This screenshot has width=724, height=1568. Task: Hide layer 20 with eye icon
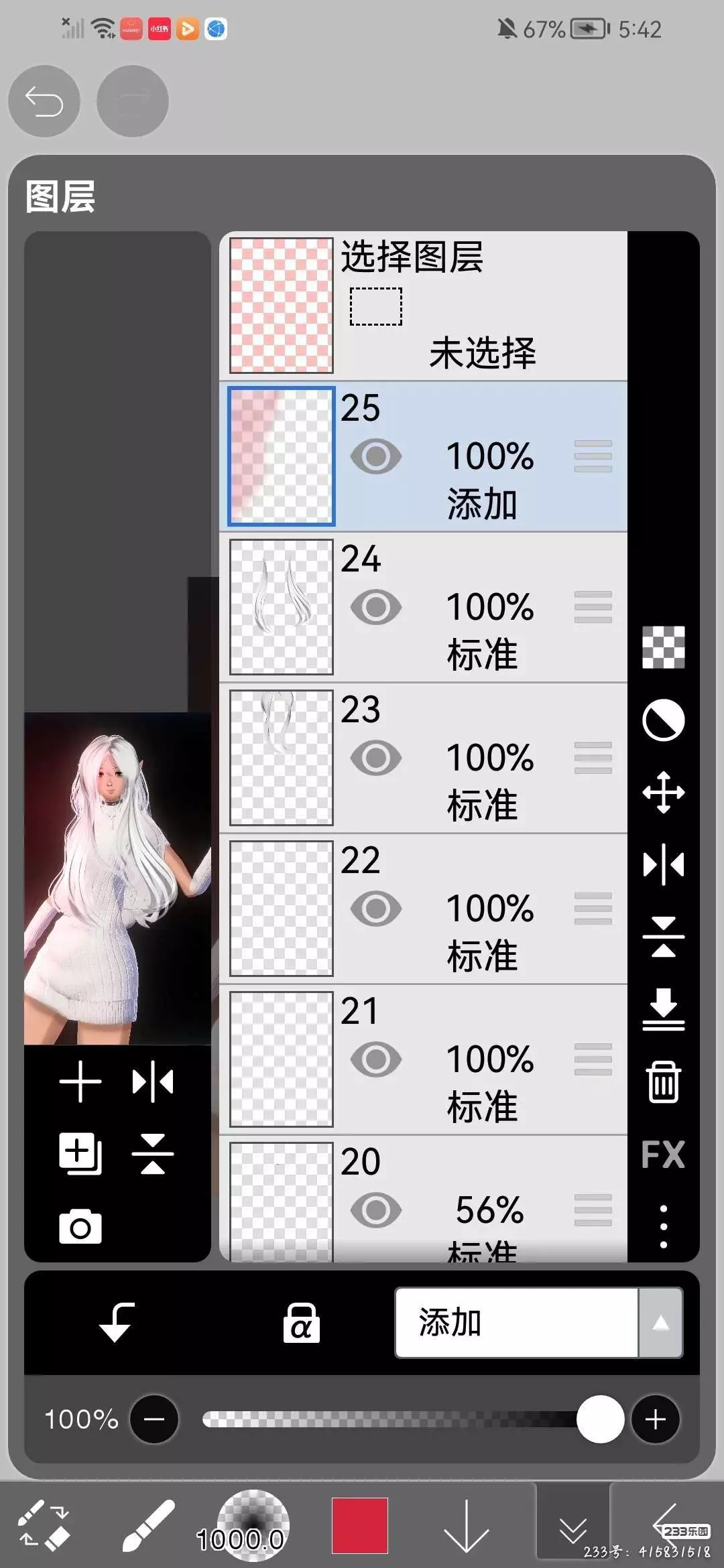(376, 1210)
